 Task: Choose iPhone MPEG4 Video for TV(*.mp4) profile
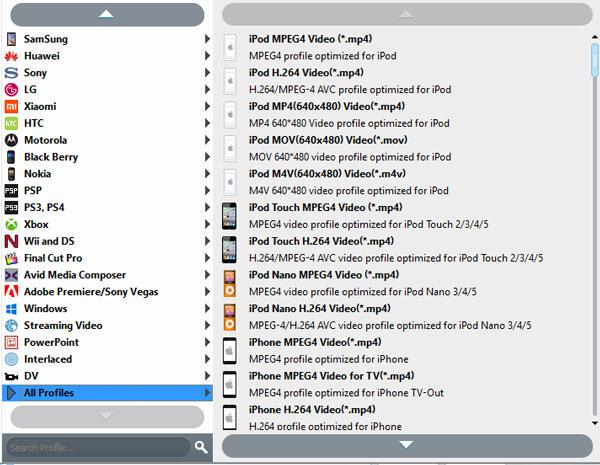pyautogui.click(x=406, y=384)
